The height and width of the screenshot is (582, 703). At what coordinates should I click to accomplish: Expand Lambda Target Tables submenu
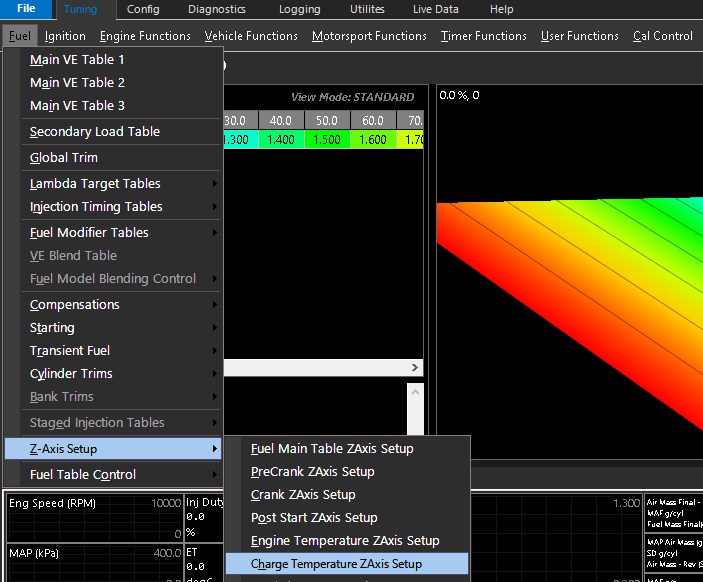click(113, 183)
